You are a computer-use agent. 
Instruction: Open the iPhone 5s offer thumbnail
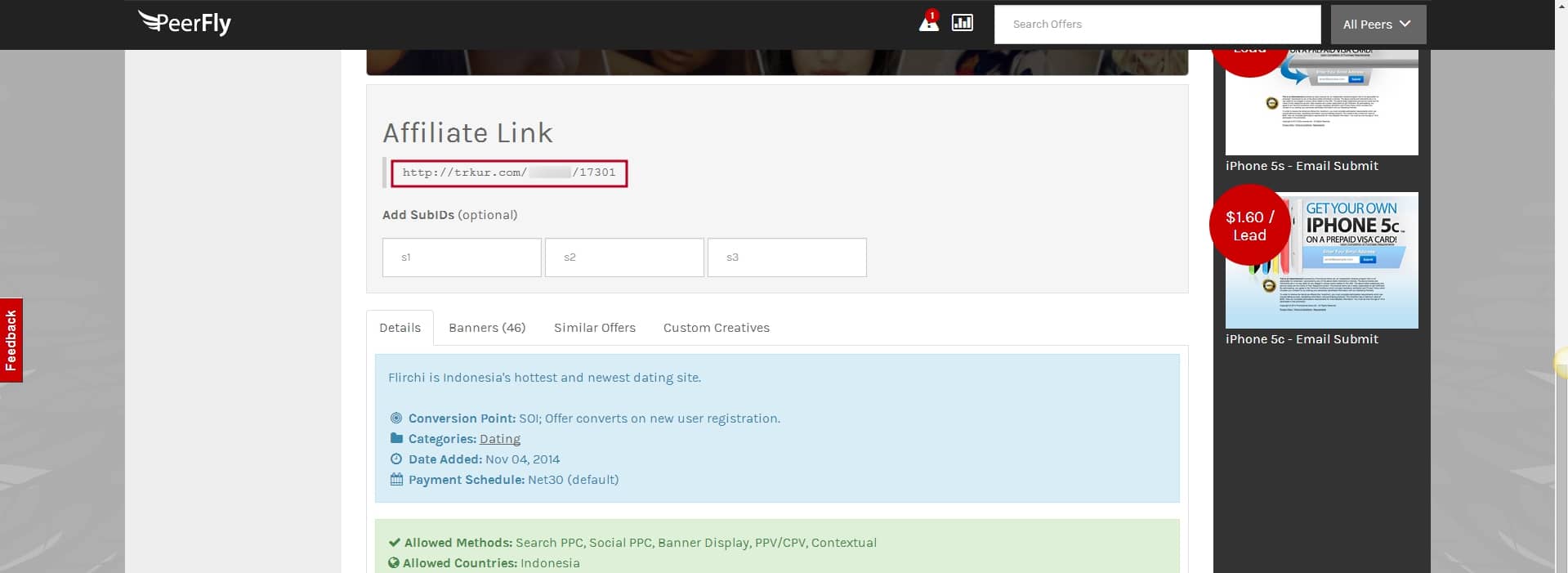[1322, 102]
